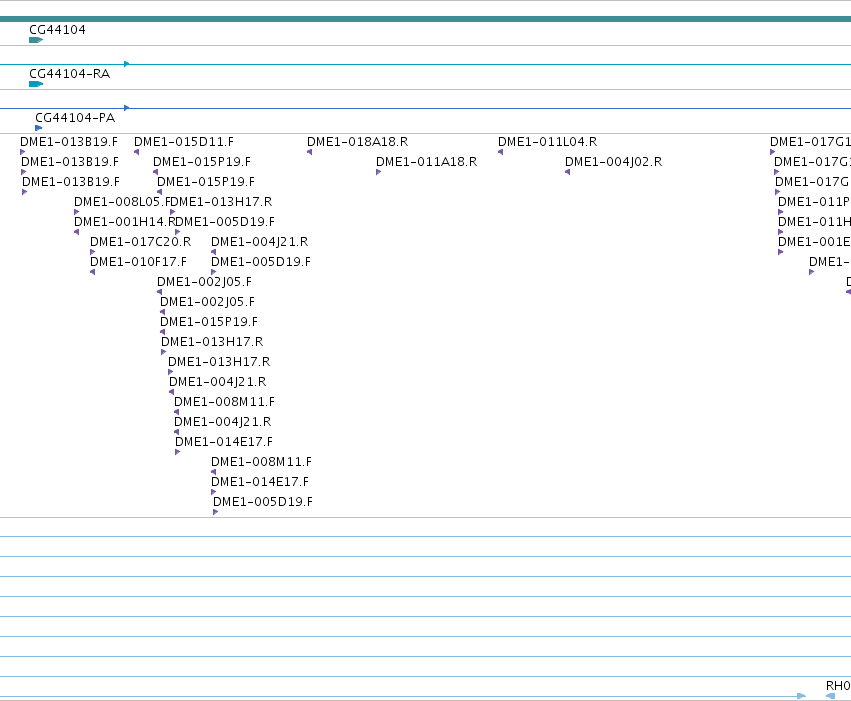Select the DME1-017C20.R feature label
This screenshot has width=851, height=701.
pyautogui.click(x=140, y=242)
